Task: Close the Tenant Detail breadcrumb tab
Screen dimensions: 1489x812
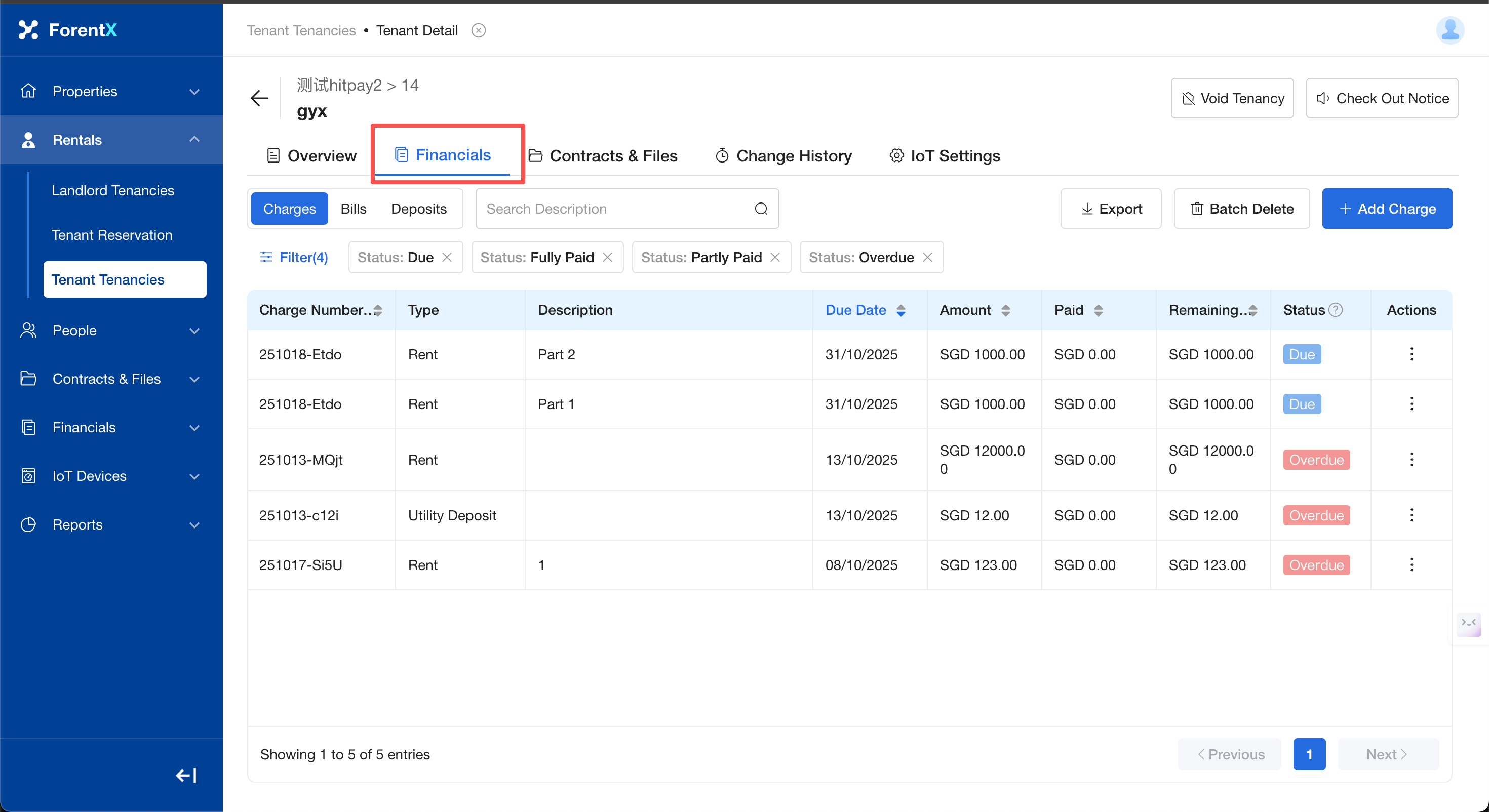Action: 478,31
